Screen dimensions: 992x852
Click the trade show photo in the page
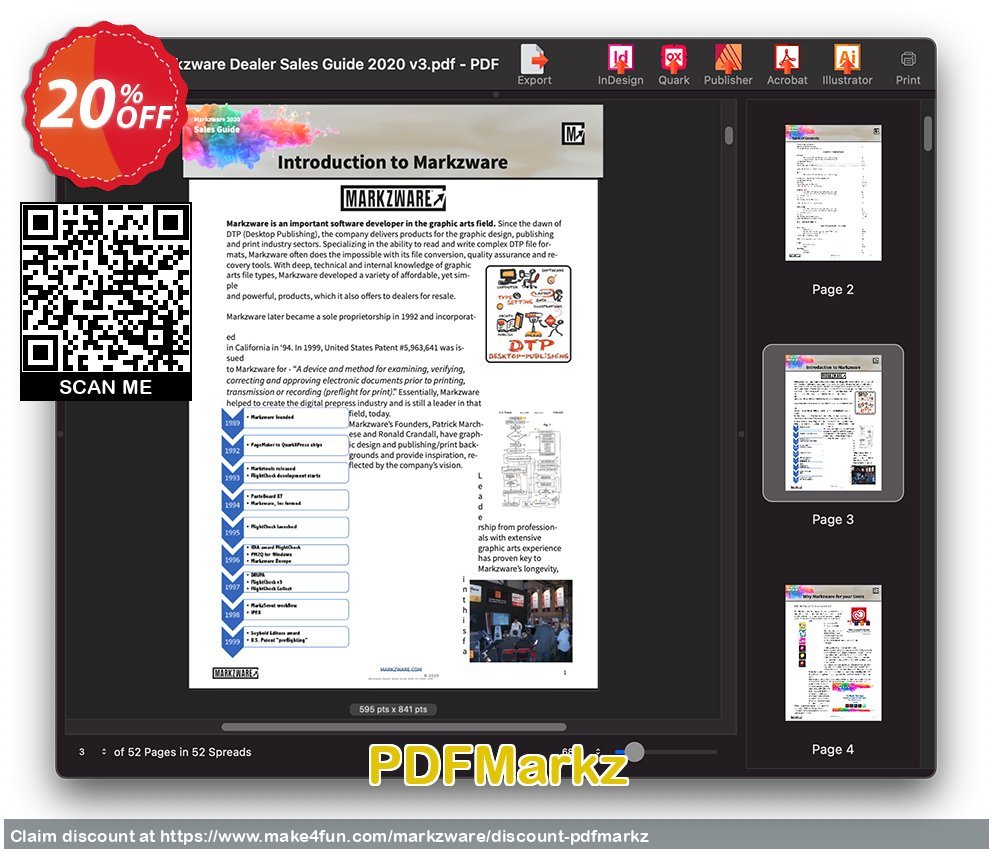click(x=521, y=620)
